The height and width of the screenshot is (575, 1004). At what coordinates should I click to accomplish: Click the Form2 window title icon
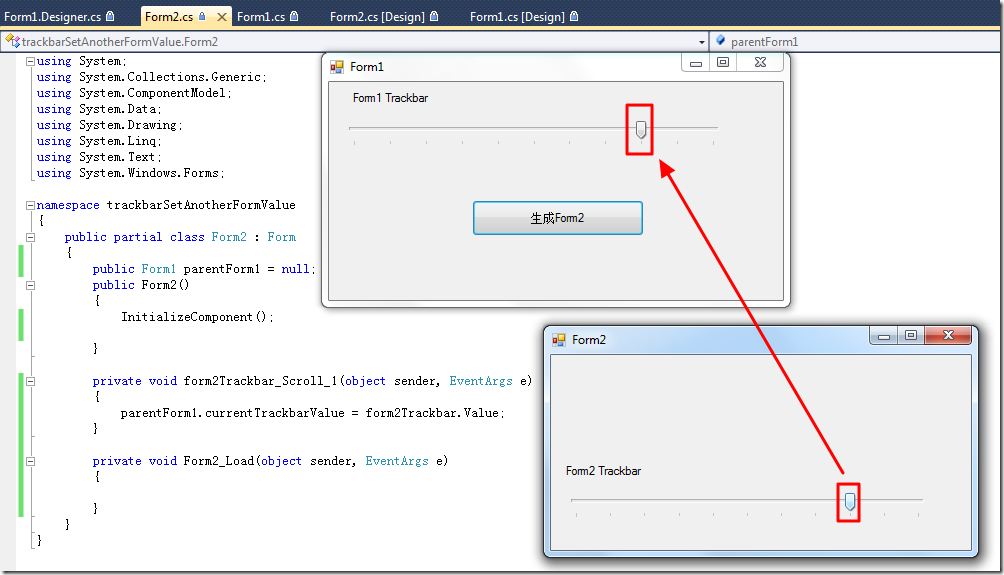pyautogui.click(x=559, y=340)
